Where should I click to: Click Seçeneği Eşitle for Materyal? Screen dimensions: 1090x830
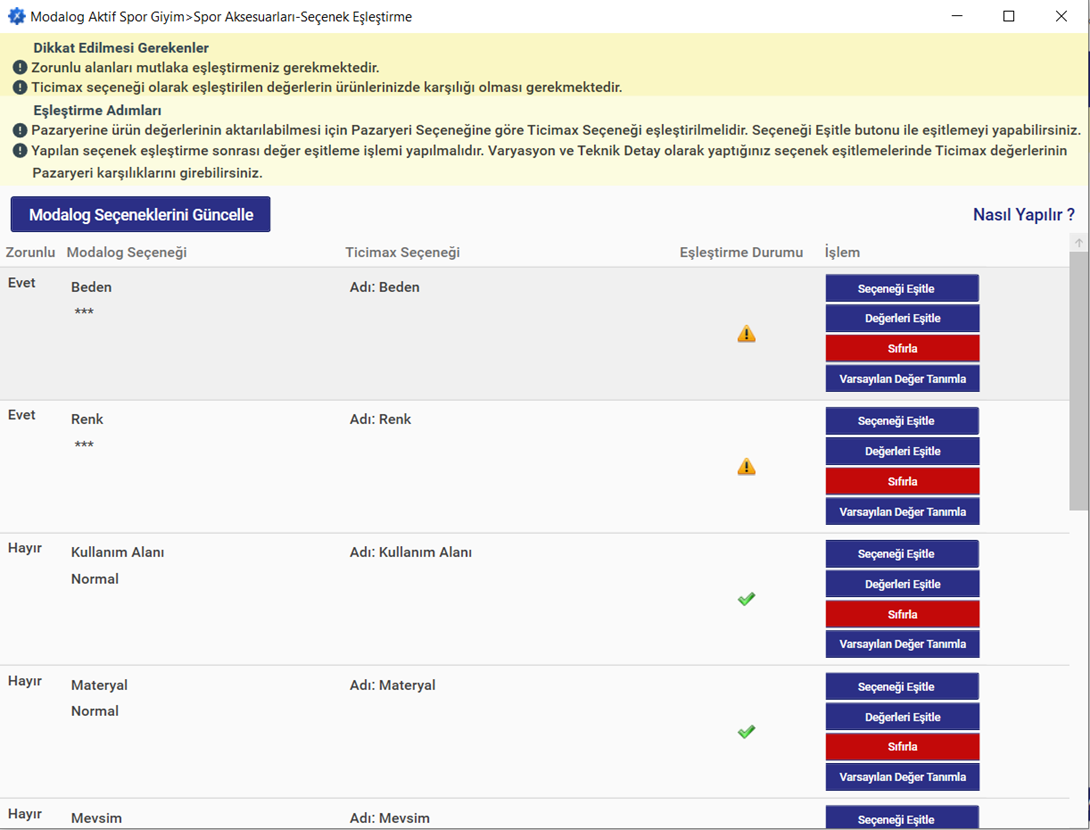pyautogui.click(x=902, y=687)
